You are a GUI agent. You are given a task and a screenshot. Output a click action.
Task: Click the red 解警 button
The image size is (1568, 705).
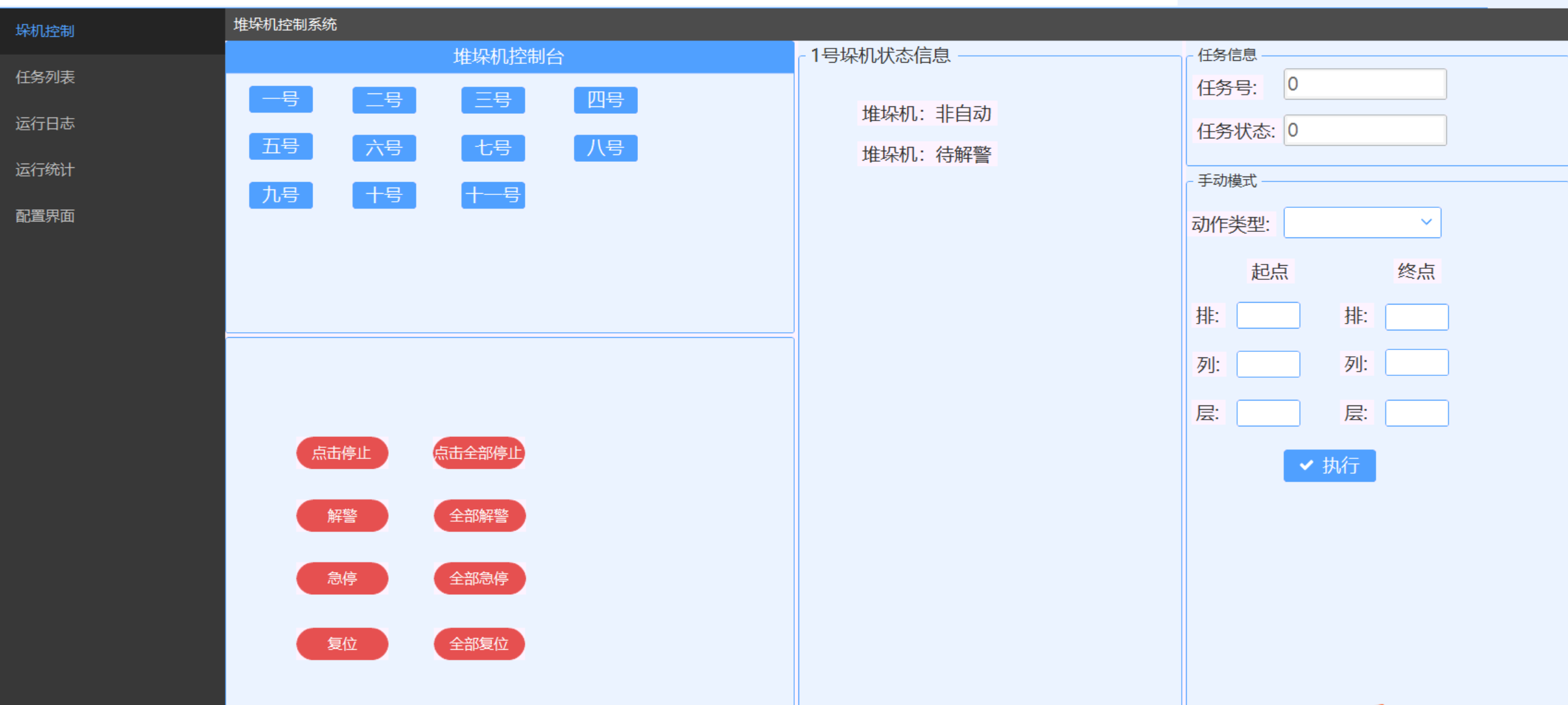coord(342,516)
